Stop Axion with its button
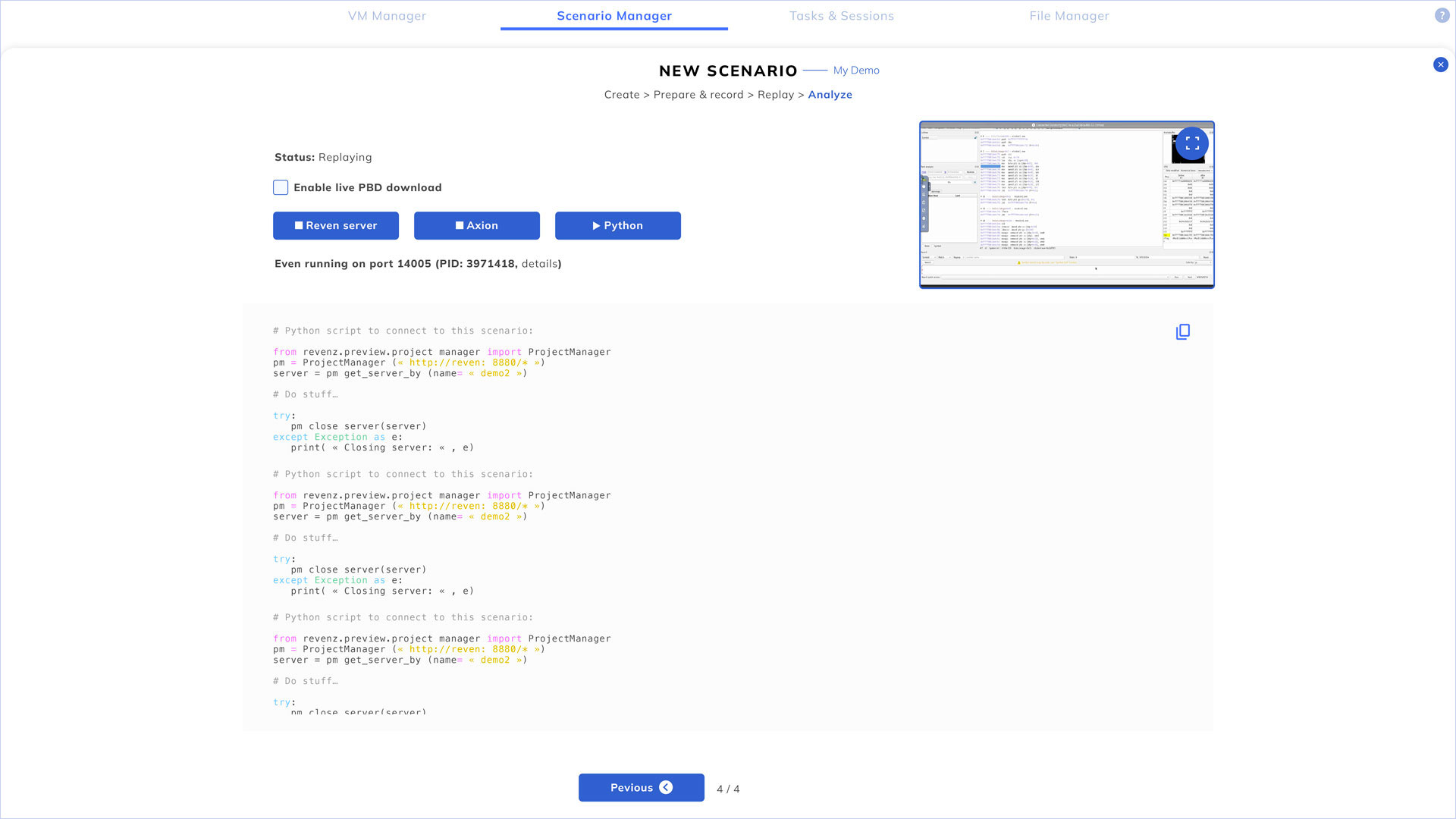1456x819 pixels. pos(476,225)
